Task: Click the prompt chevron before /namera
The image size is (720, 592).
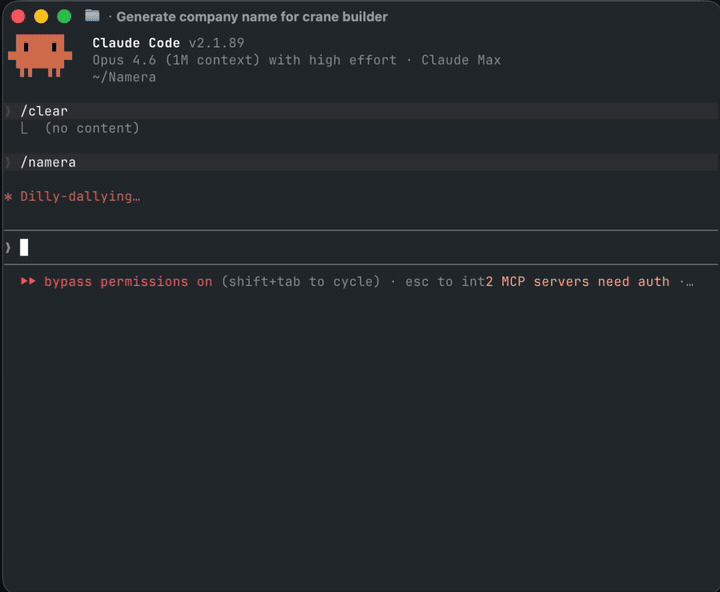Action: [8, 162]
